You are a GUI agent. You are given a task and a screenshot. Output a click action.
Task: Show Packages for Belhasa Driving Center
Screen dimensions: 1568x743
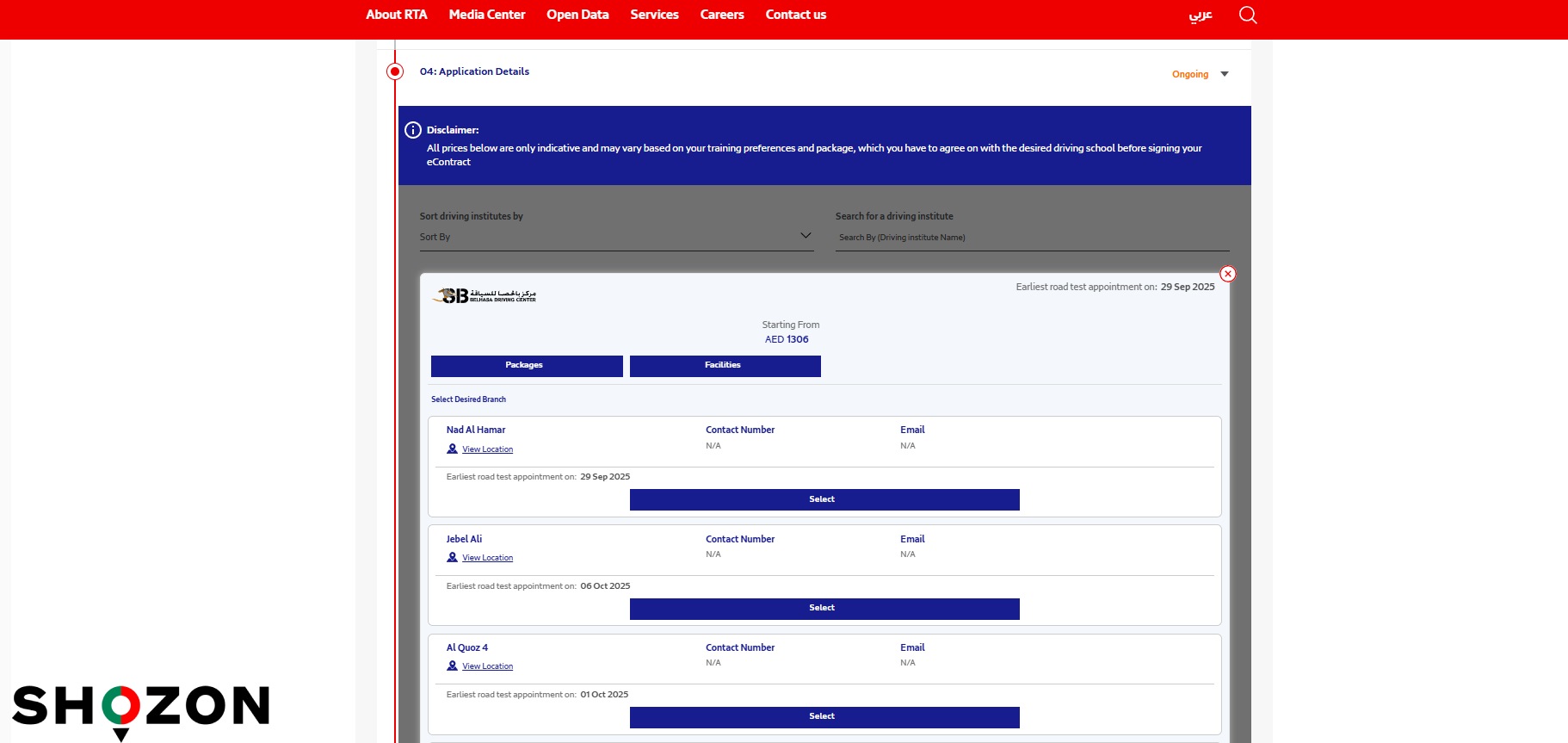526,366
